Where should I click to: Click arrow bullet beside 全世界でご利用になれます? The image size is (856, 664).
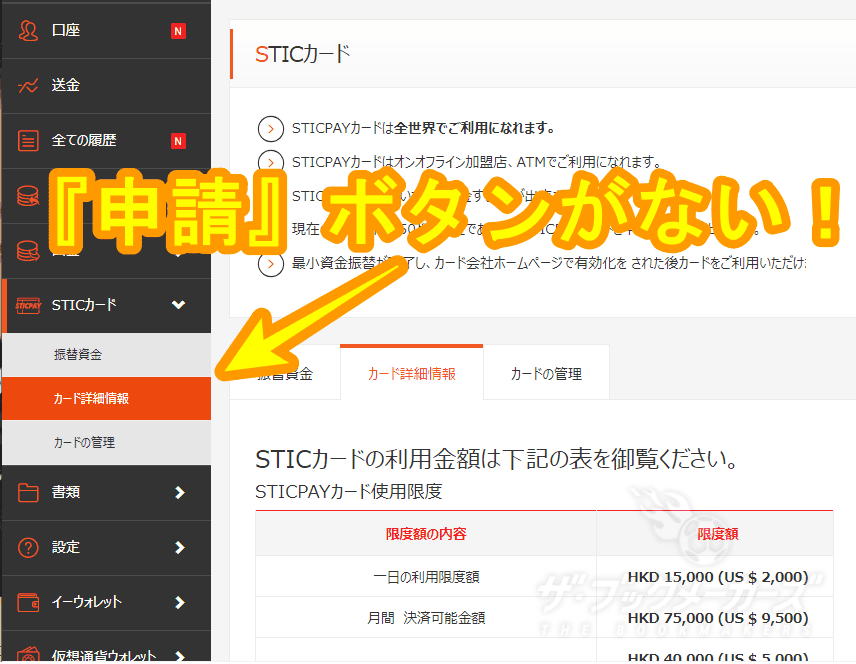pos(270,129)
